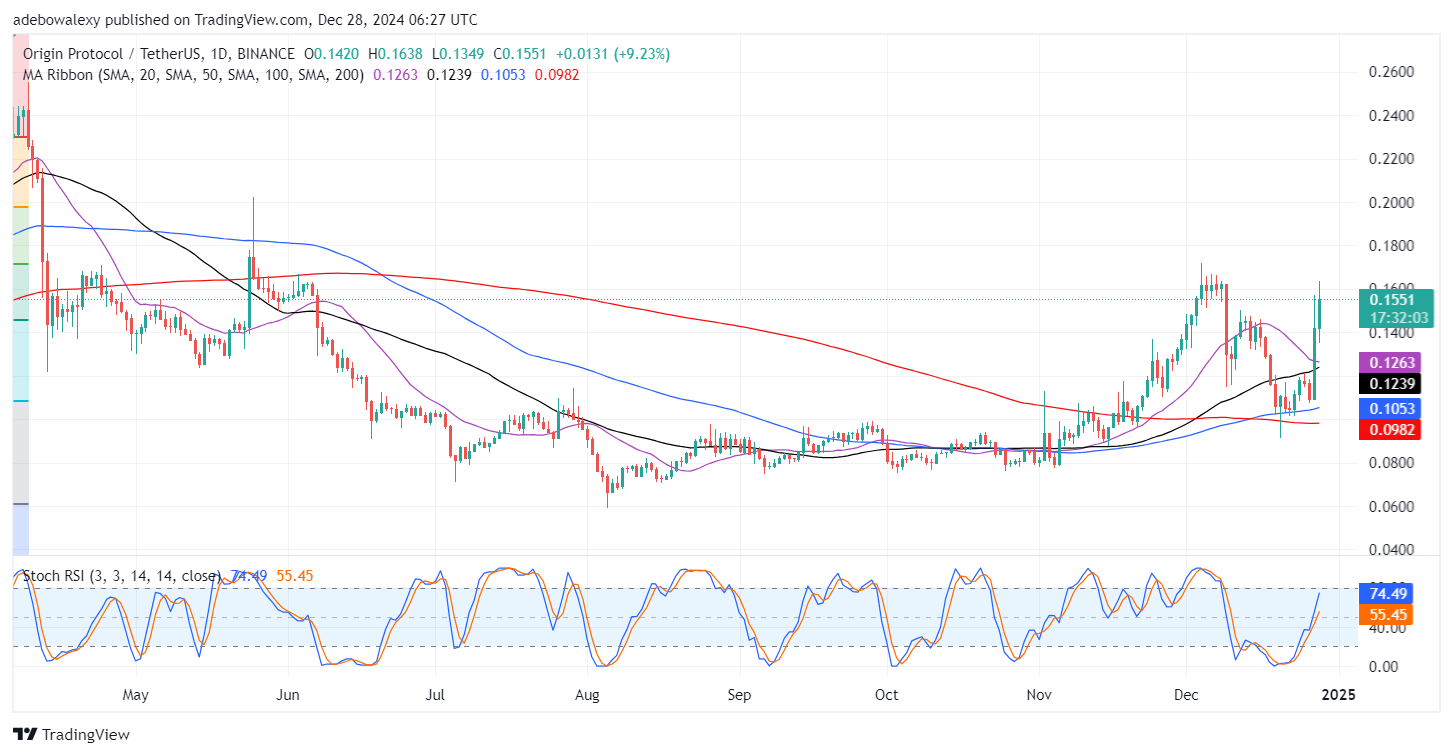Click the Jun label on the time axis
1453x756 pixels.
[288, 694]
